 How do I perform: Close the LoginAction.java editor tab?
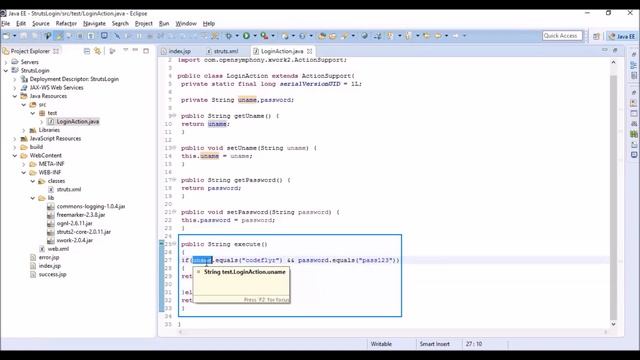pos(309,51)
